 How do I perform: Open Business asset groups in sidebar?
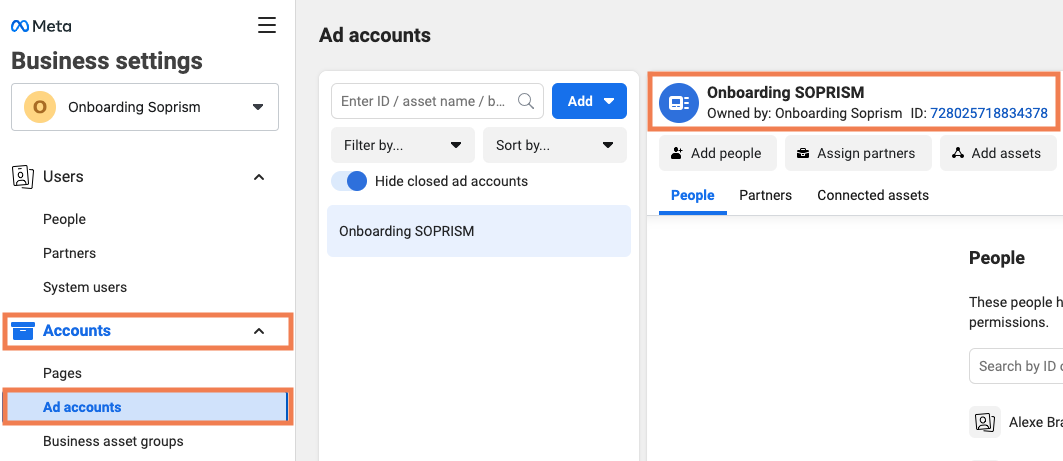(113, 441)
